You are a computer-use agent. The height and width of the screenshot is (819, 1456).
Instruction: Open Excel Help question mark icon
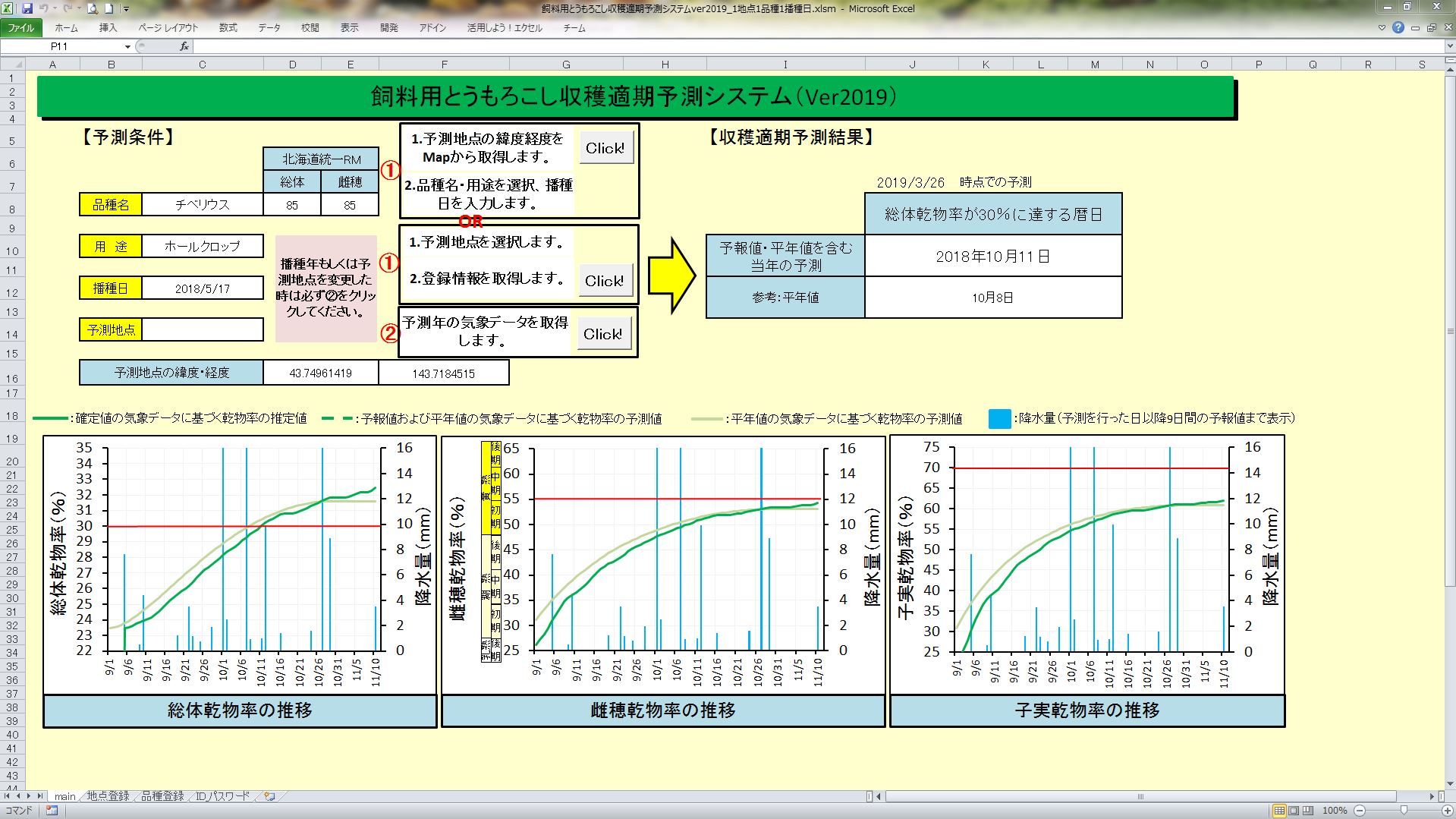click(1398, 27)
